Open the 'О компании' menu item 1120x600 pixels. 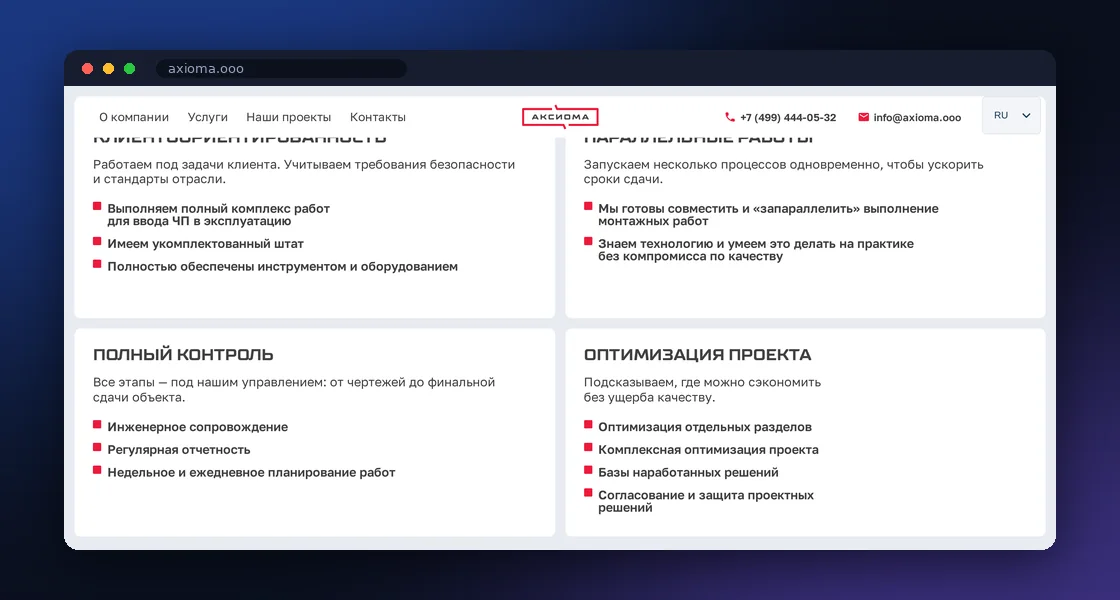coord(134,117)
